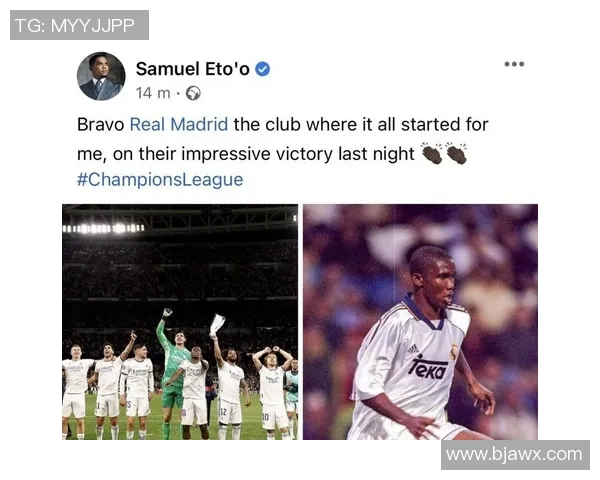Follow the Real Madrid tagged link
The width and height of the screenshot is (600, 480).
point(179,124)
